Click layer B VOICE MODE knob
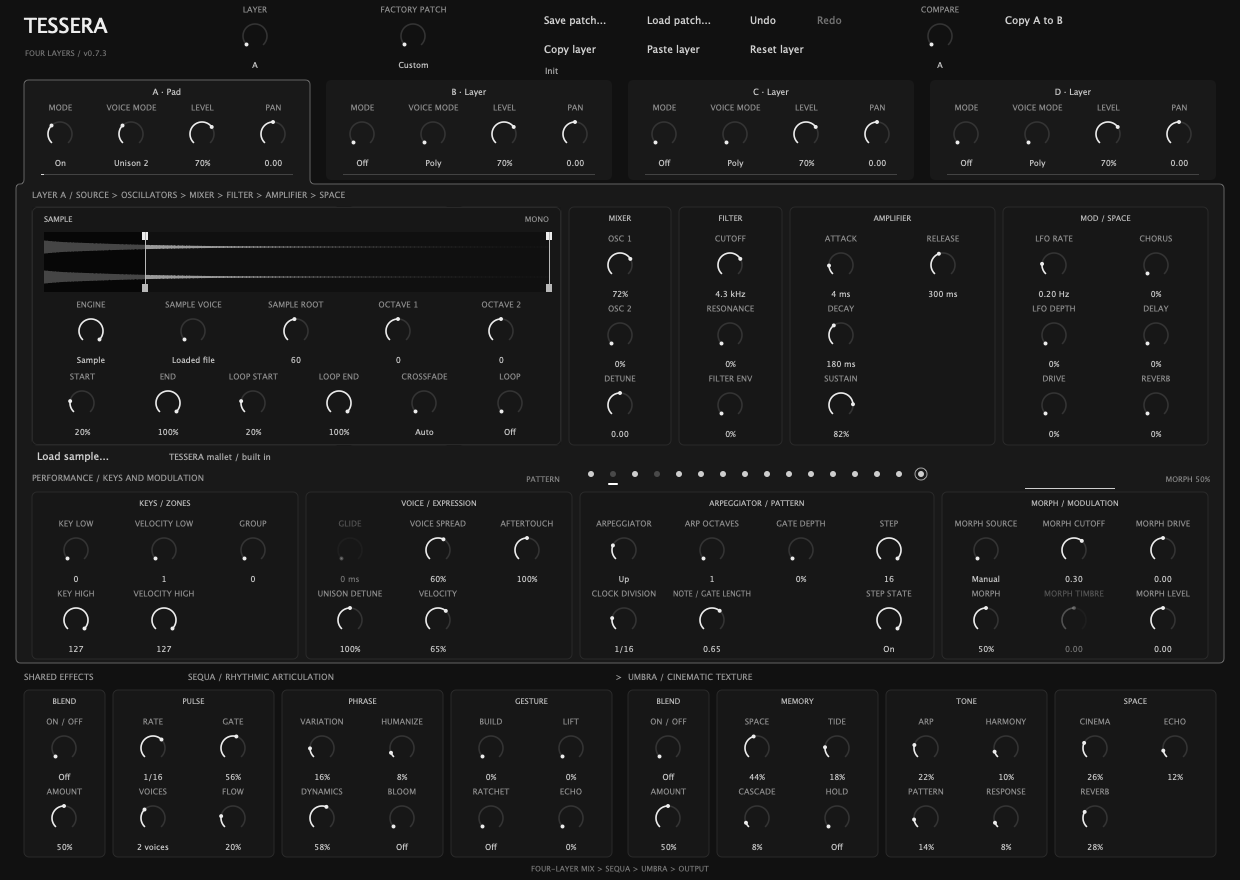 point(433,133)
